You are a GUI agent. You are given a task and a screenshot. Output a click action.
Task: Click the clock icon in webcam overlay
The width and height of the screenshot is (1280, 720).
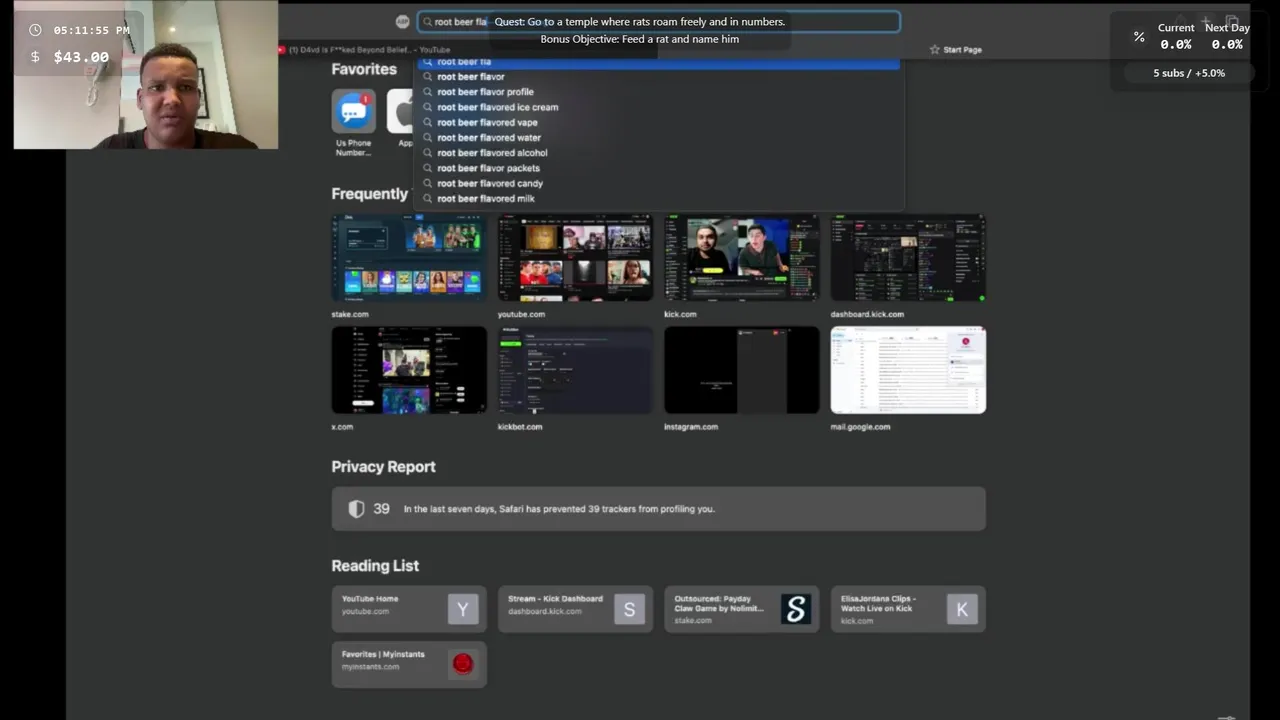pyautogui.click(x=36, y=30)
